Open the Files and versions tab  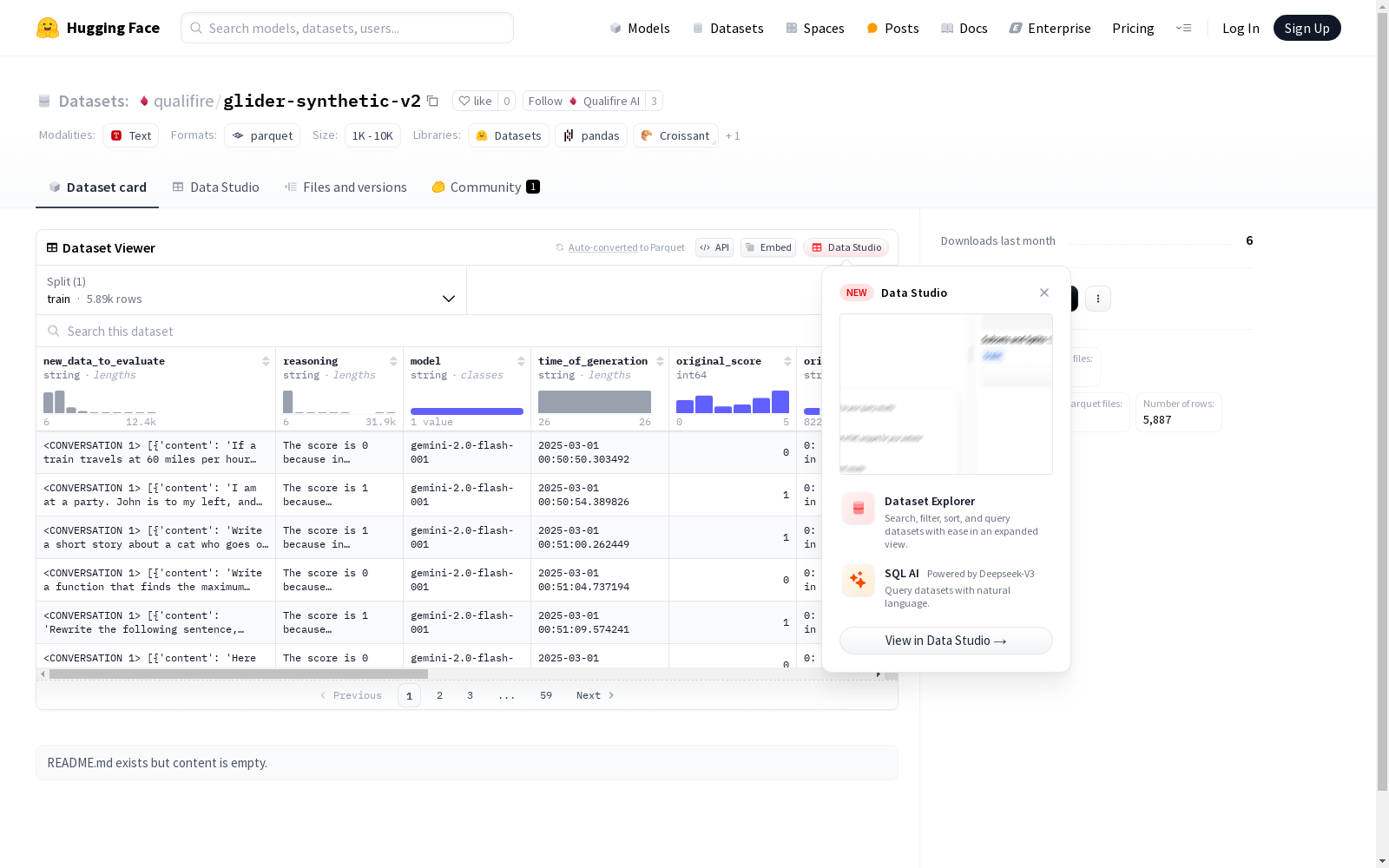click(x=346, y=187)
